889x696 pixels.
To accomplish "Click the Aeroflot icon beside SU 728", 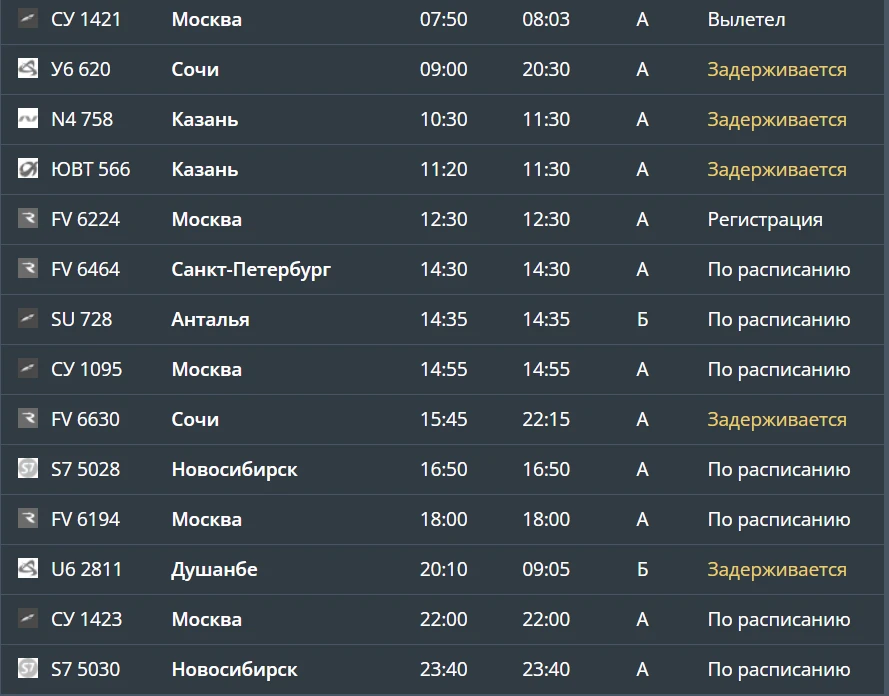I will [28, 319].
